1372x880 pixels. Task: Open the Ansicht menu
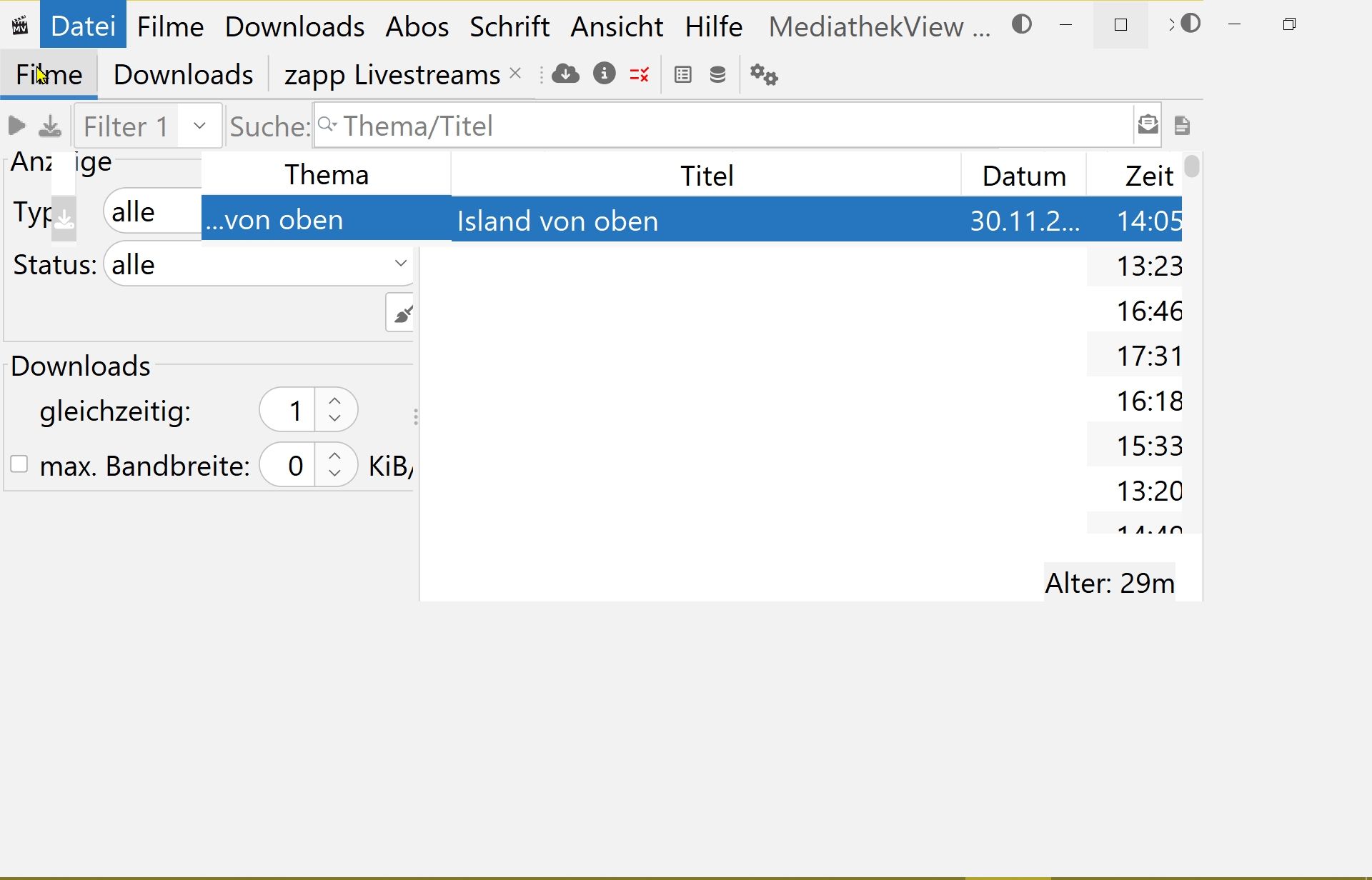pos(617,26)
